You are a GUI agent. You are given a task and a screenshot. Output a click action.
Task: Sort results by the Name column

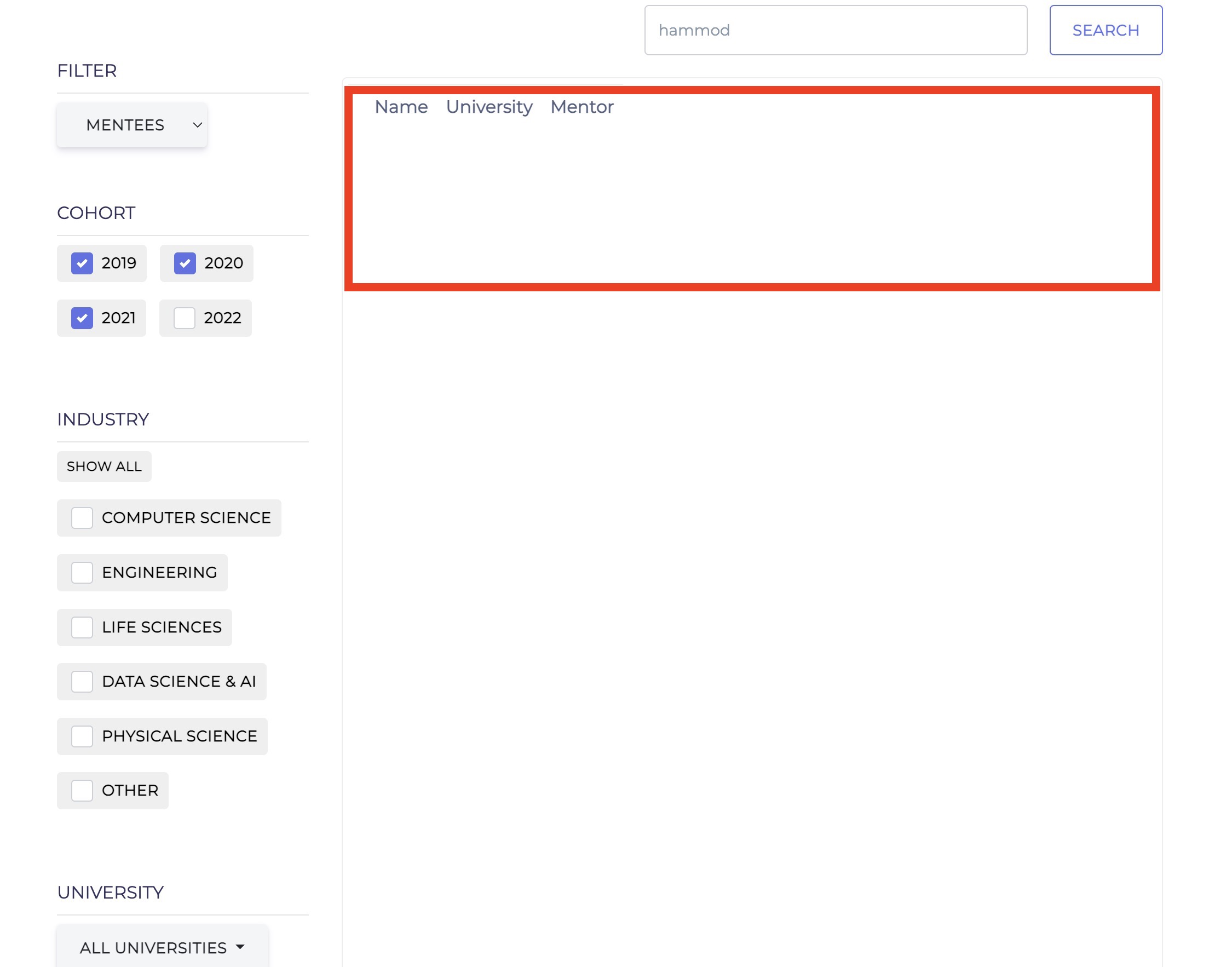click(x=401, y=106)
